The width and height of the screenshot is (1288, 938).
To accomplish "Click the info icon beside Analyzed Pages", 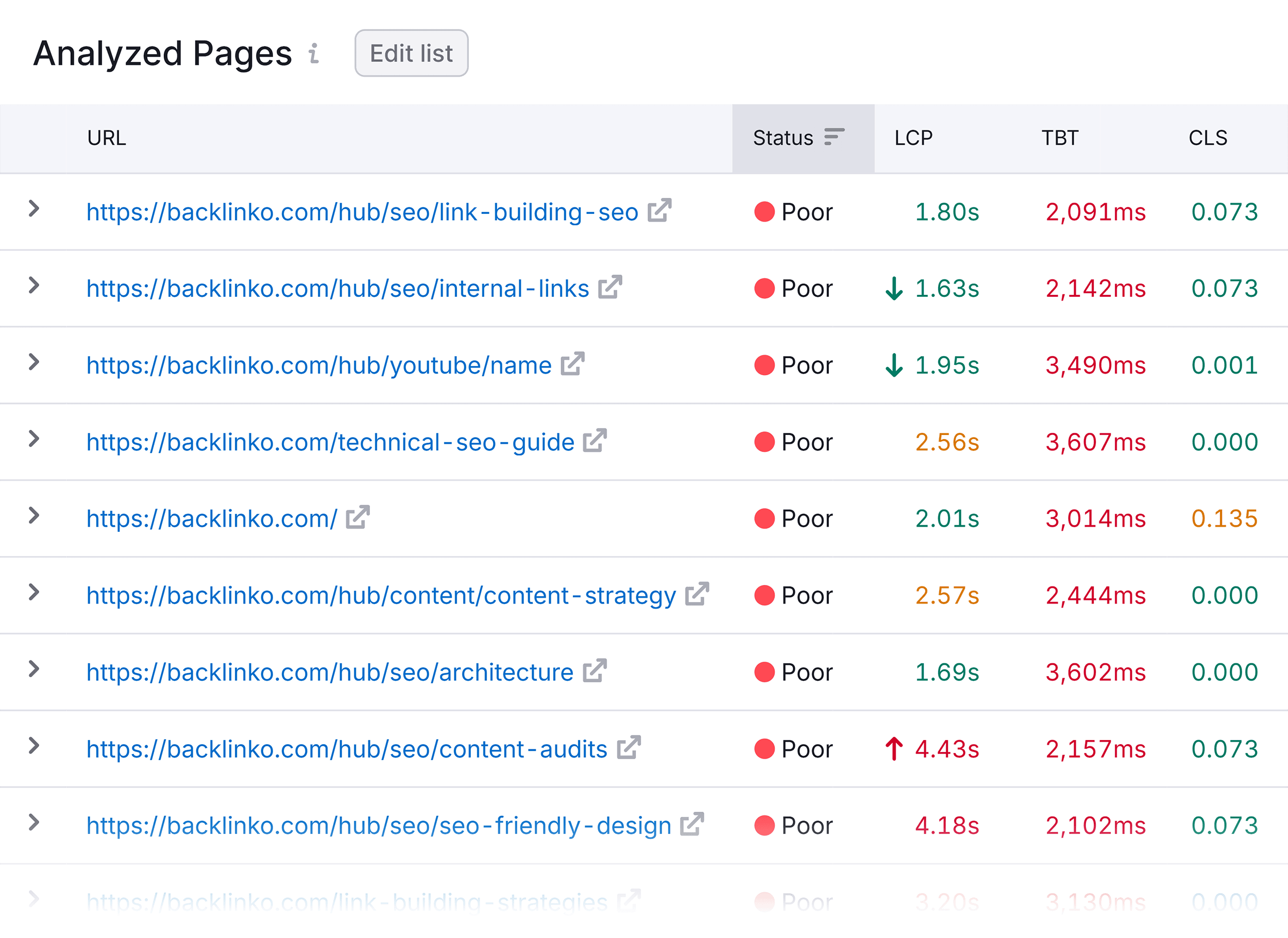I will pyautogui.click(x=313, y=54).
